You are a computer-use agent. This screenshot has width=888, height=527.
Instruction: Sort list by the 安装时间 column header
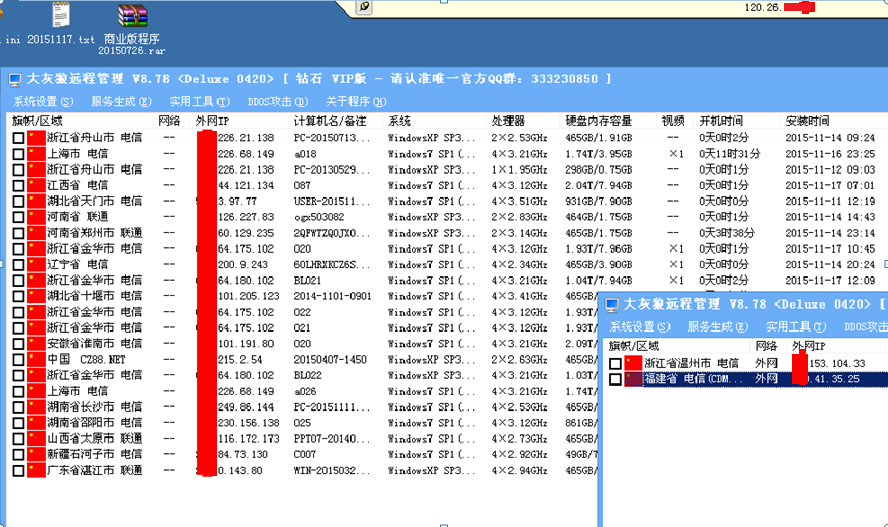[807, 120]
